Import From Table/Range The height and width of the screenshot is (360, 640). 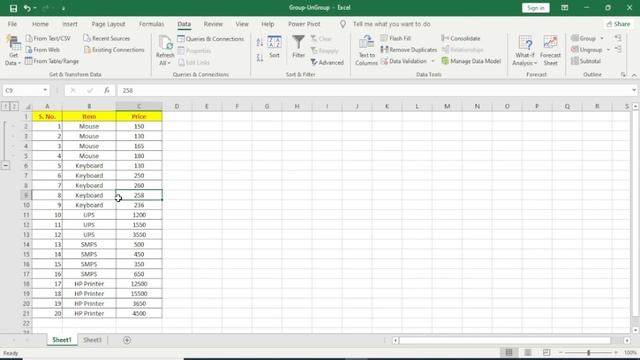pos(52,61)
